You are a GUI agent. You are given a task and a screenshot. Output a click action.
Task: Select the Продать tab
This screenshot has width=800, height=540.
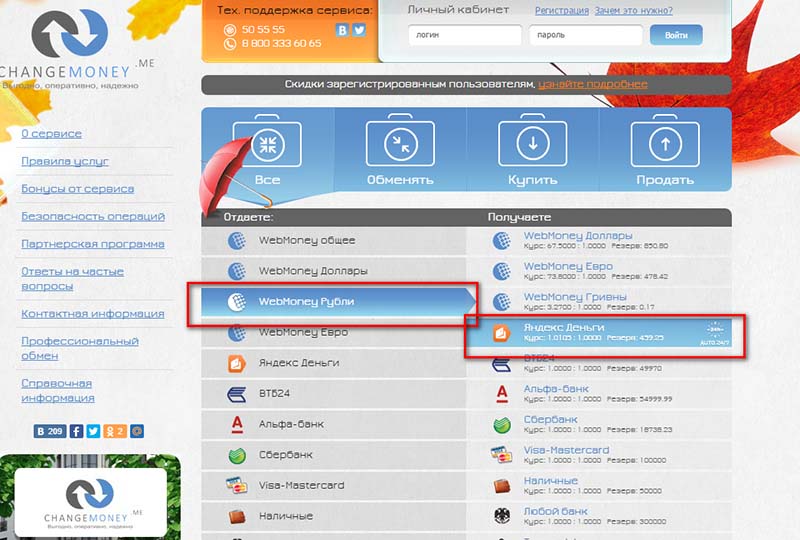[x=665, y=150]
